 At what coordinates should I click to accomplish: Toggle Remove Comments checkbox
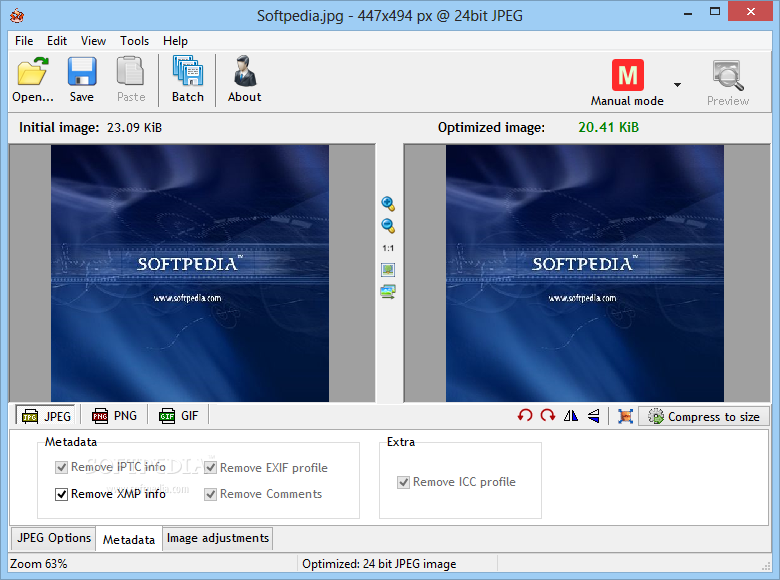210,494
